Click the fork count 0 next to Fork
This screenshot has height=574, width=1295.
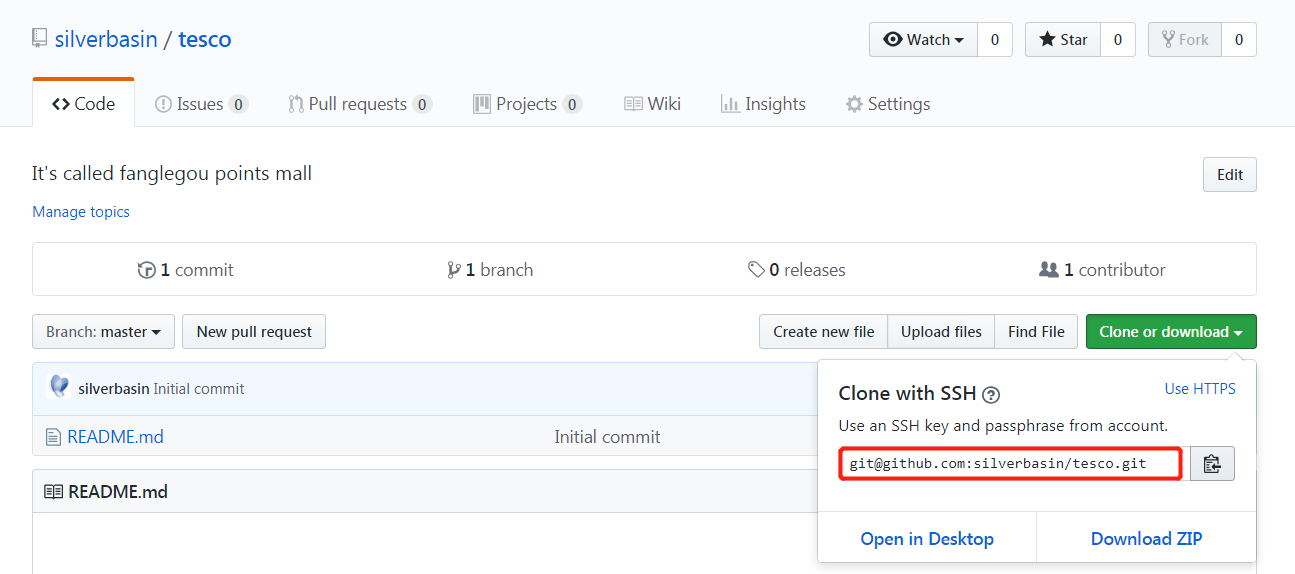click(1239, 40)
